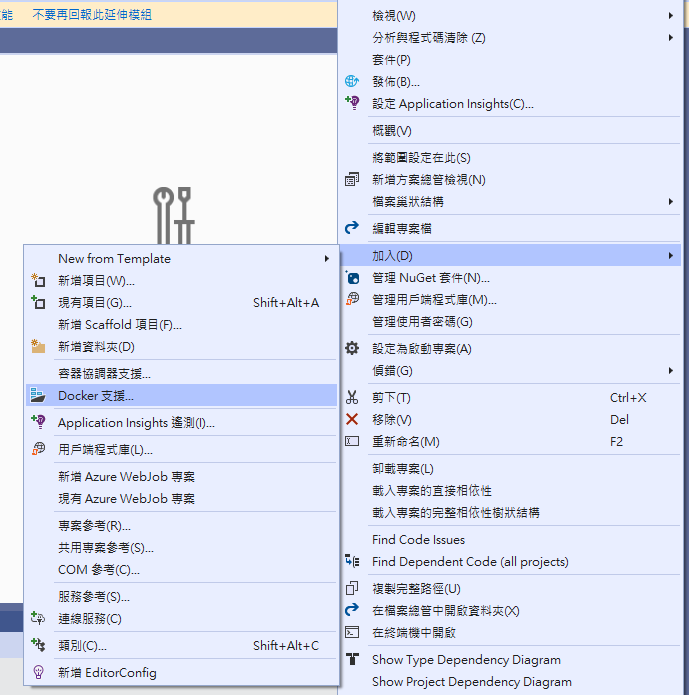
Task: Expand the 偵錯(G) submenu arrow
Action: pos(671,371)
